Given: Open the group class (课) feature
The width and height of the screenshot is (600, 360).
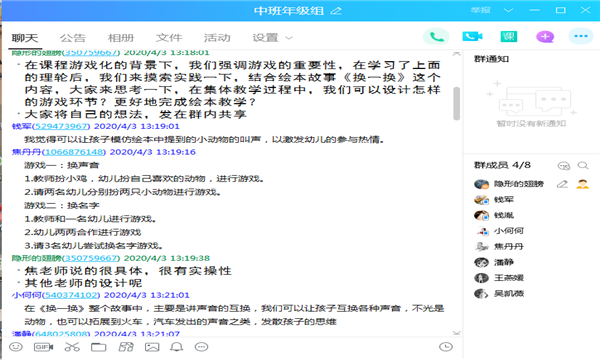Looking at the screenshot, I should click(509, 36).
